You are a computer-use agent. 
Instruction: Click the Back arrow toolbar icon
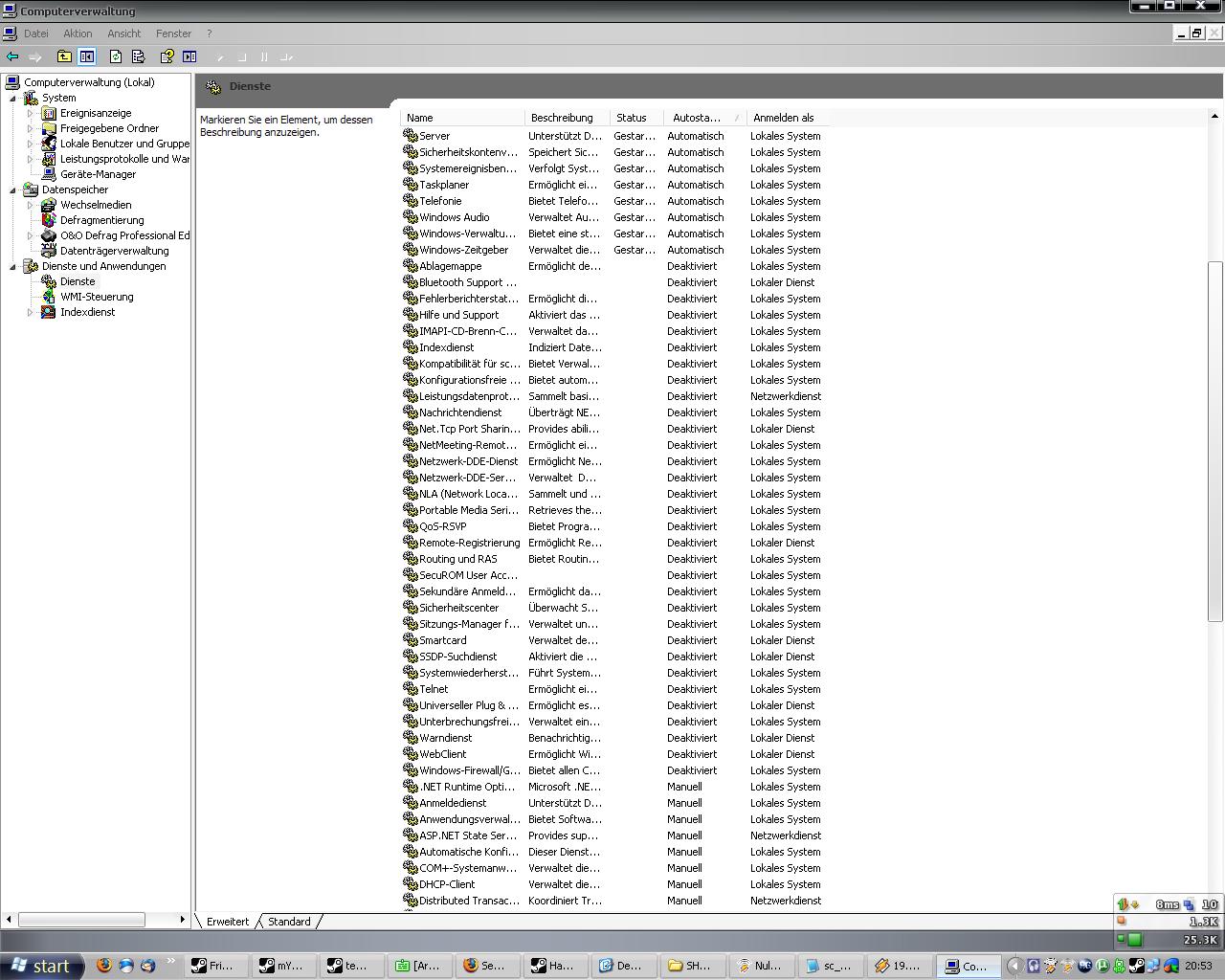tap(12, 56)
